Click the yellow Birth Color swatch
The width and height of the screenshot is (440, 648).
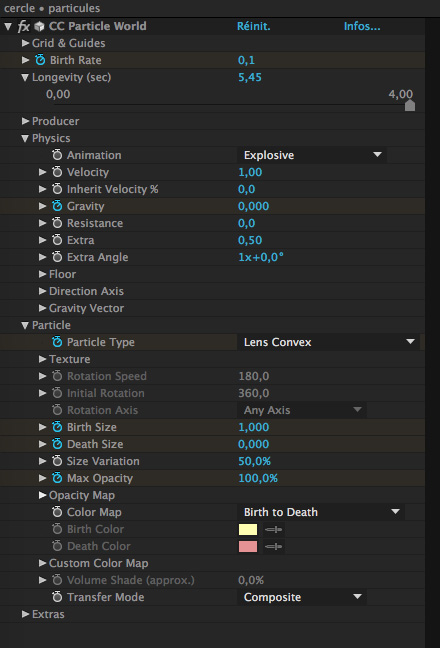tap(248, 529)
